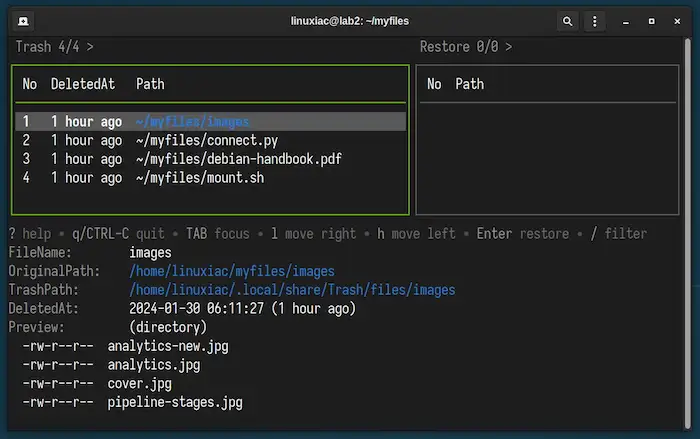The width and height of the screenshot is (700, 439).
Task: Open the OriginalPath /home/linuxiac/myfiles/images link
Action: click(x=232, y=271)
